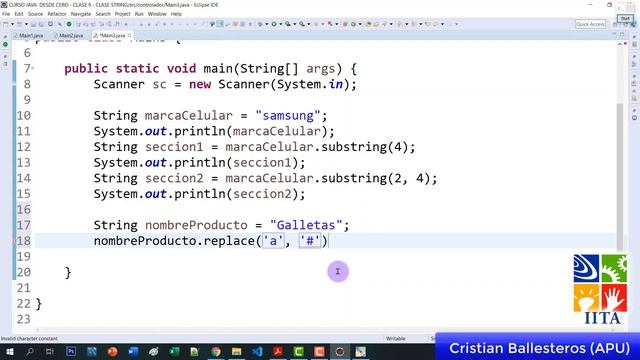The width and height of the screenshot is (640, 360).
Task: Expand the Run dropdown arrow
Action: (x=280, y=24)
